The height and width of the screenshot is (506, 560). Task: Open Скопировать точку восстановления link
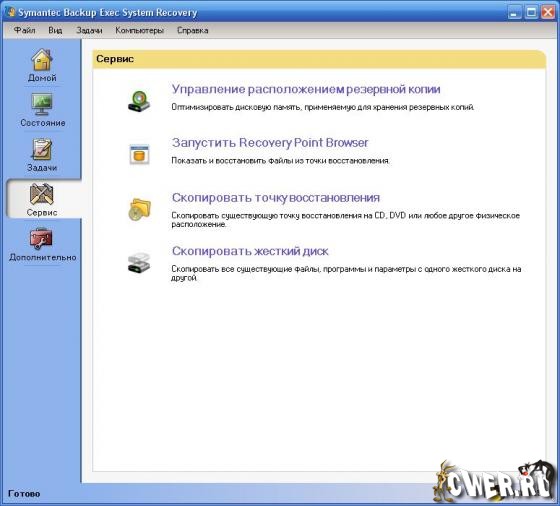point(276,197)
